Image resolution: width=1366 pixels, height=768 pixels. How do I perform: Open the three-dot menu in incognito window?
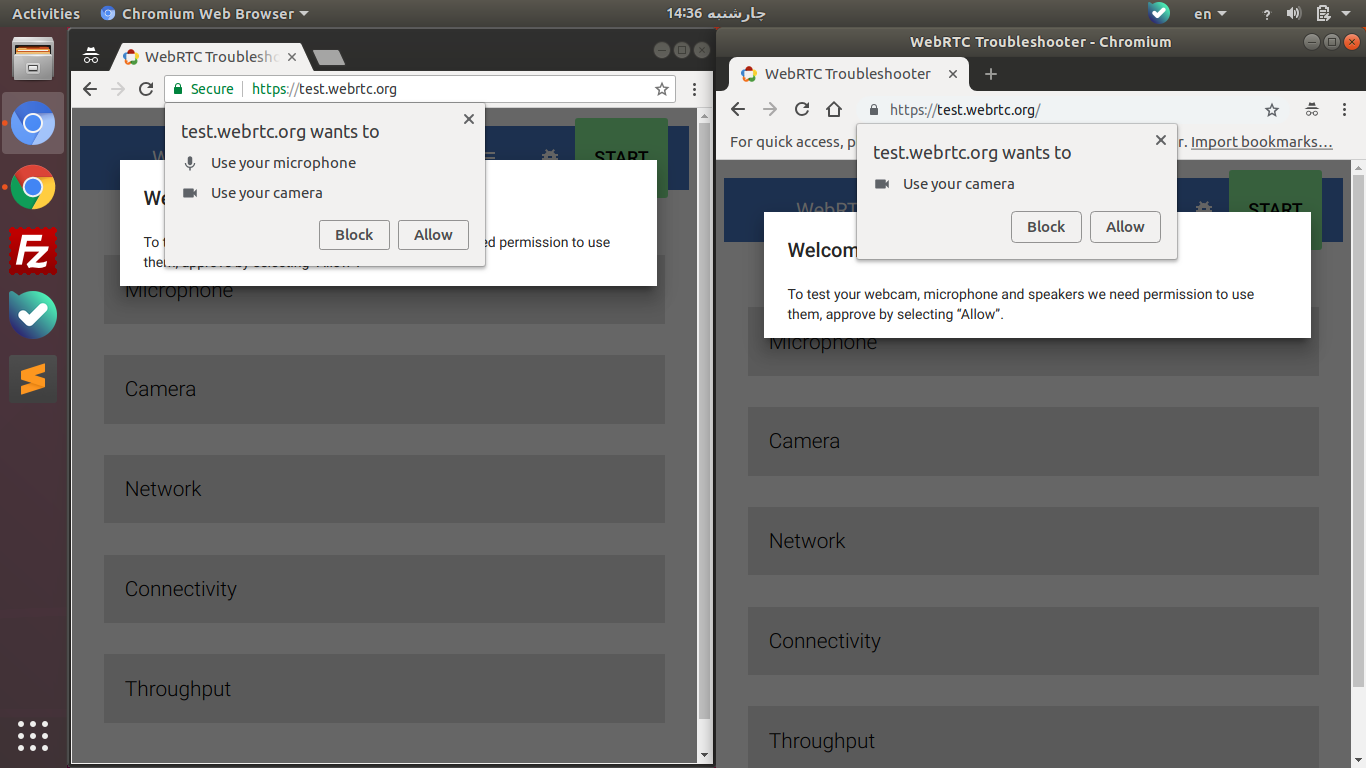point(694,89)
